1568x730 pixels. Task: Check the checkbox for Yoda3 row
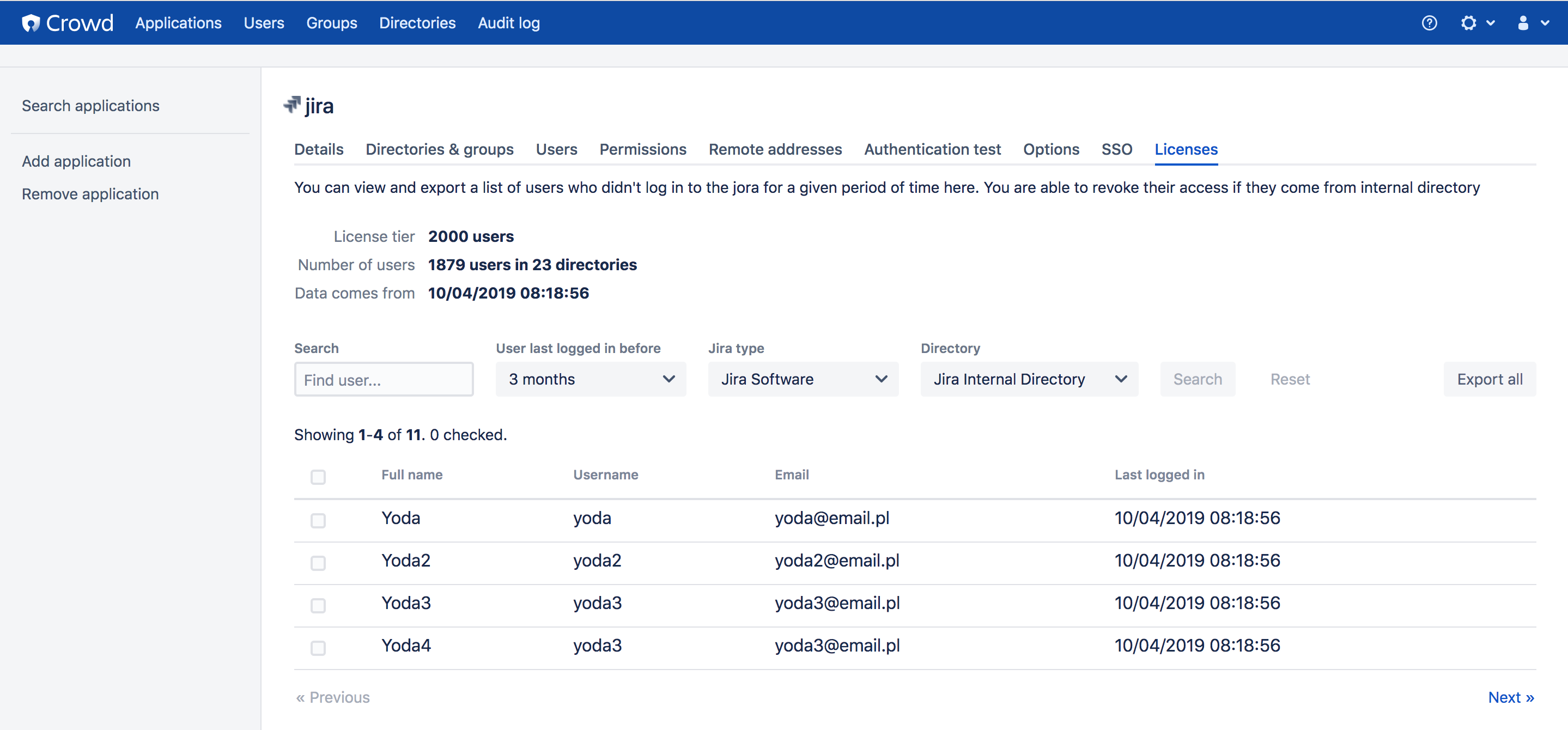[318, 605]
